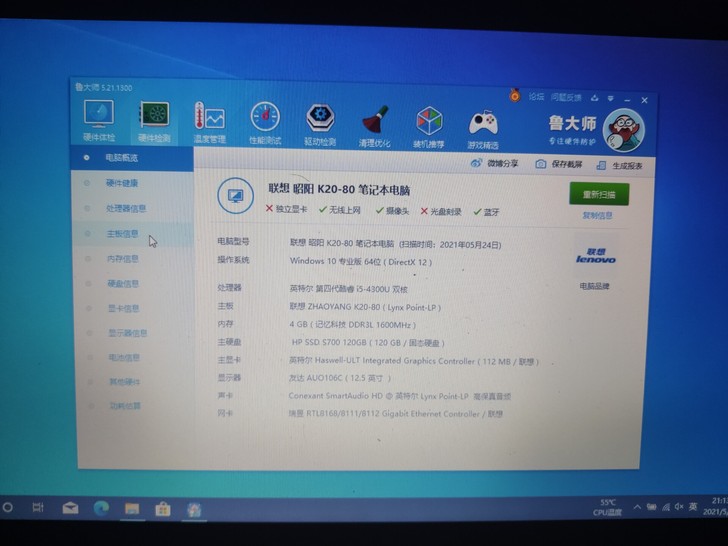Select 主板信息 sidebar tab
728x546 pixels.
coord(133,234)
